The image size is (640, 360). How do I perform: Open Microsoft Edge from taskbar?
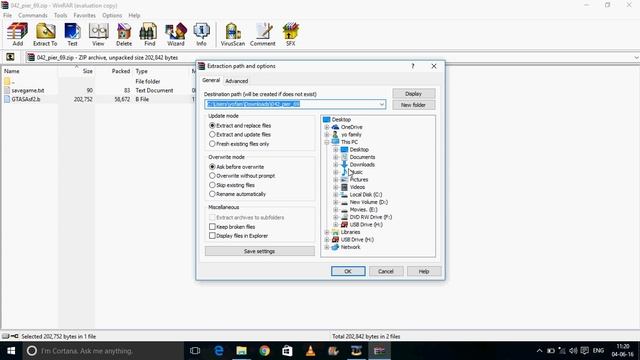(219, 351)
